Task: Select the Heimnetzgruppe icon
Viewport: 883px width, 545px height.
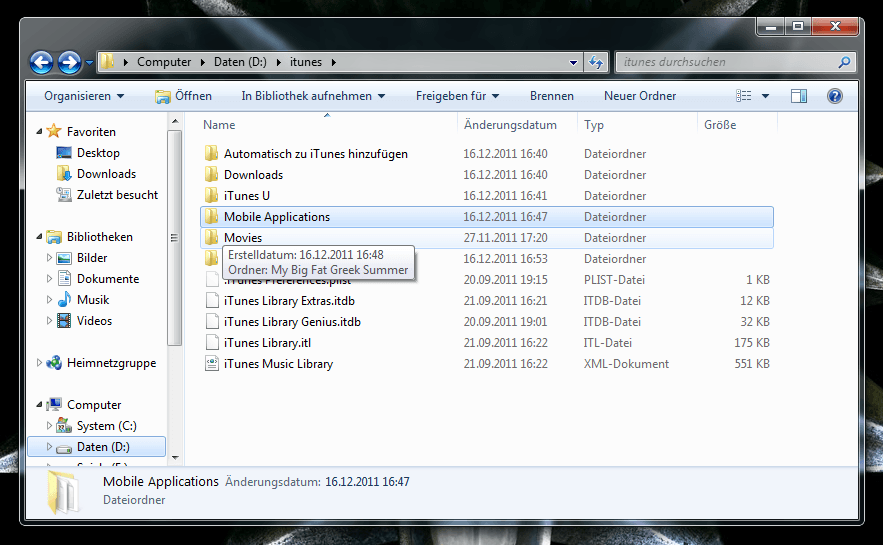Action: point(54,363)
